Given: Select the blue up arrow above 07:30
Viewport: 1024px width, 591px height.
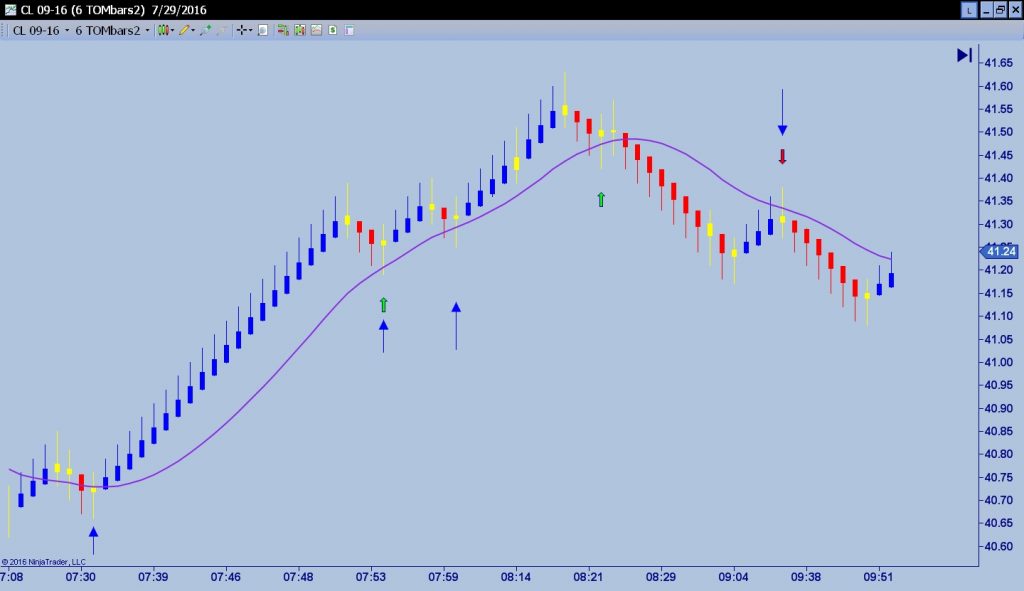Looking at the screenshot, I should click(x=93, y=541).
